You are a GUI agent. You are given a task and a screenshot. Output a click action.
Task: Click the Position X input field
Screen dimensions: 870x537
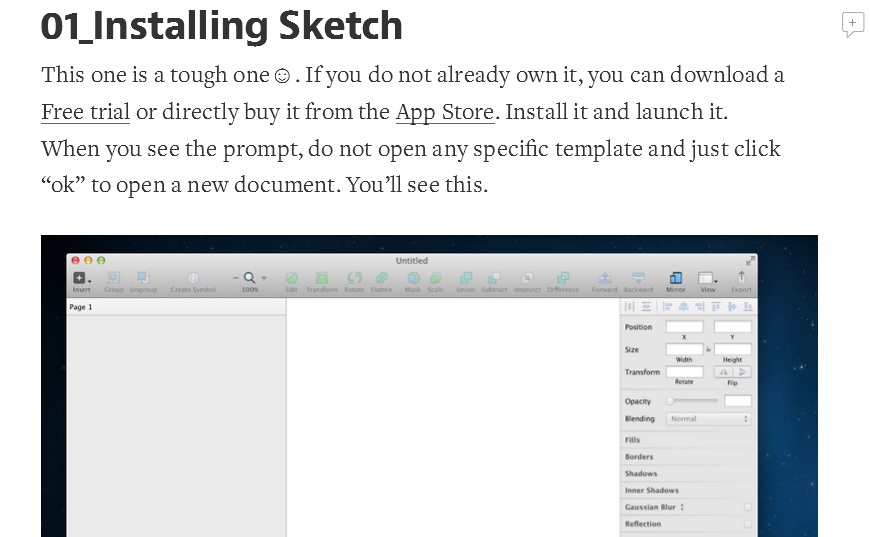684,327
